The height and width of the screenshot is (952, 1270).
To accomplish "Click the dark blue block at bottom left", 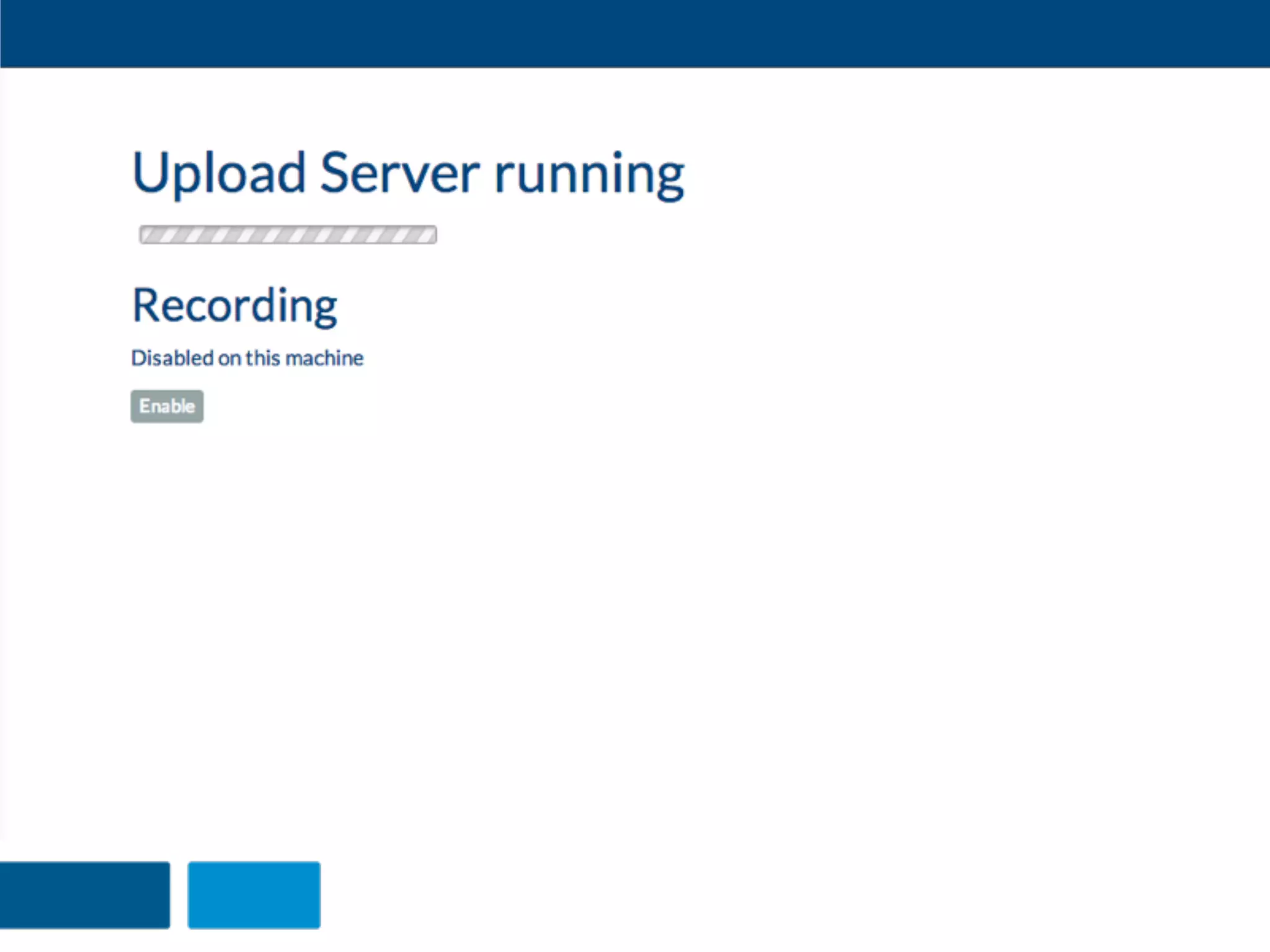I will point(84,894).
